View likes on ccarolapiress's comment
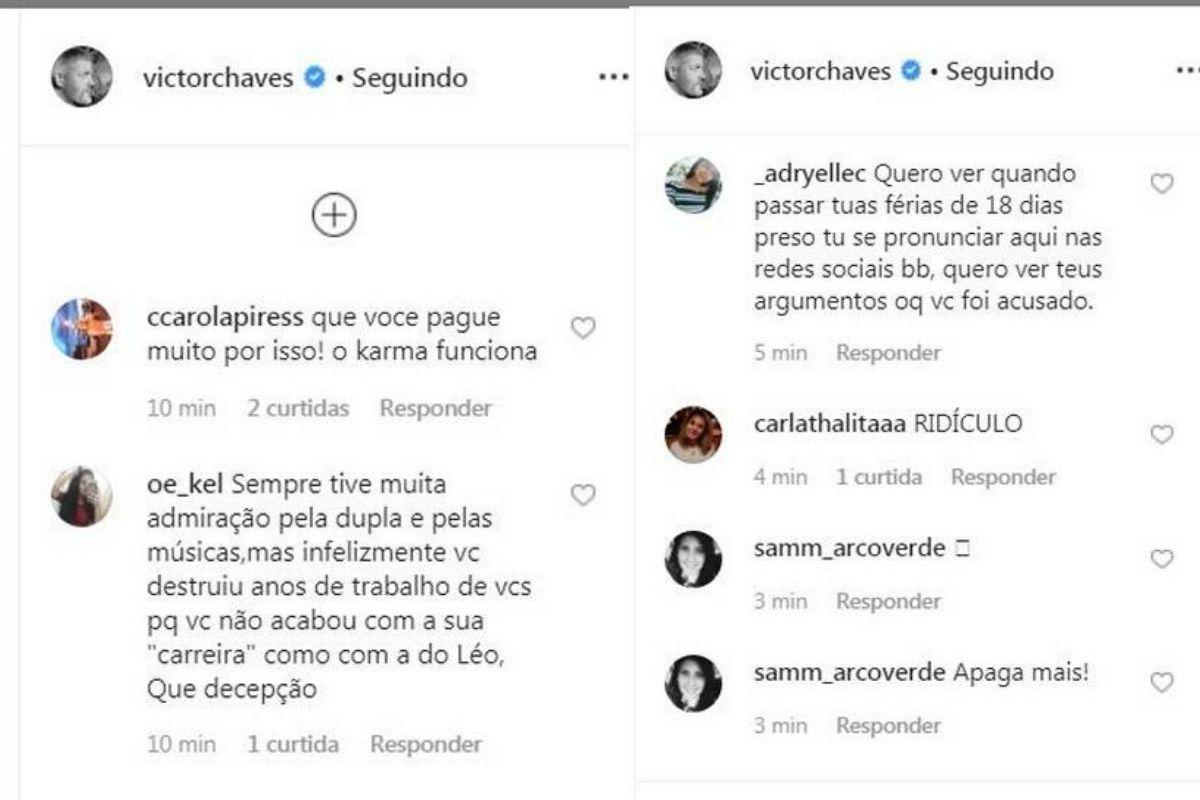The image size is (1200, 800). tap(299, 408)
